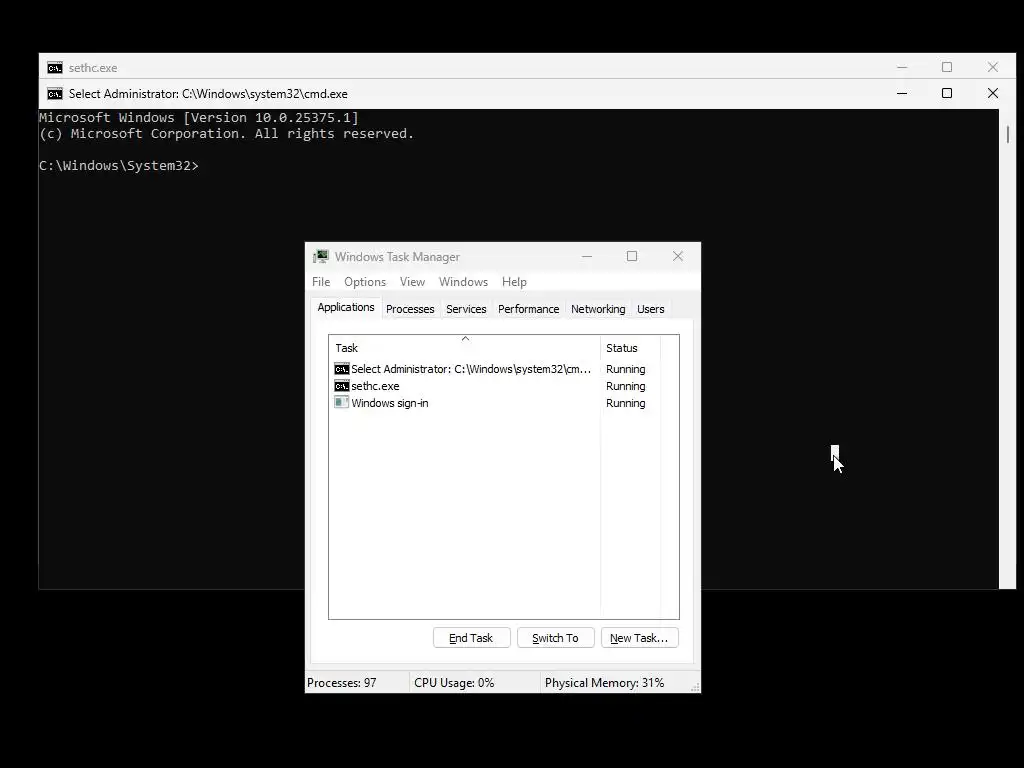1024x768 pixels.
Task: Close the sethc.exe window
Action: (x=993, y=67)
